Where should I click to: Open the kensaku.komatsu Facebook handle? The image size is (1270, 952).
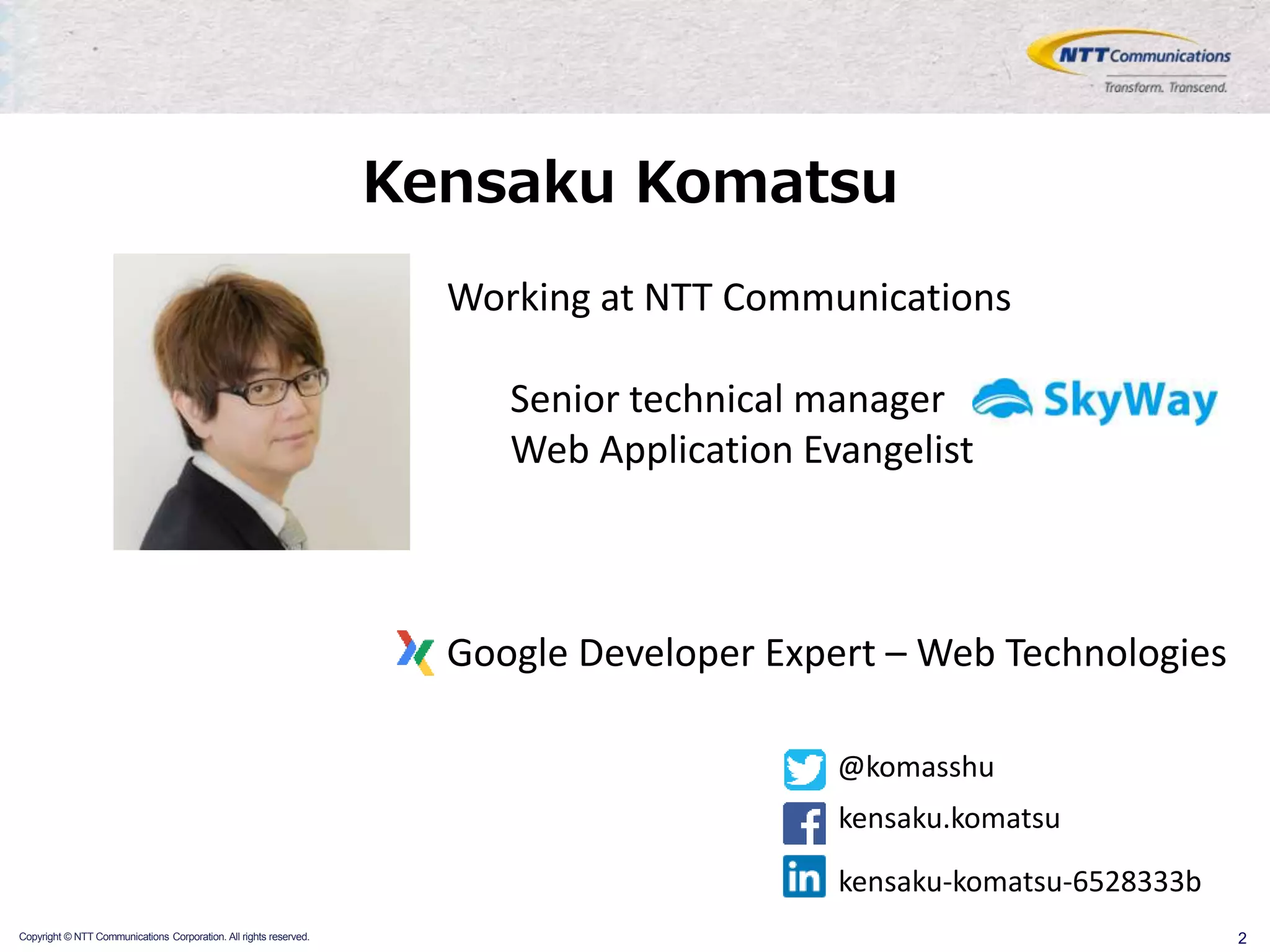point(949,818)
